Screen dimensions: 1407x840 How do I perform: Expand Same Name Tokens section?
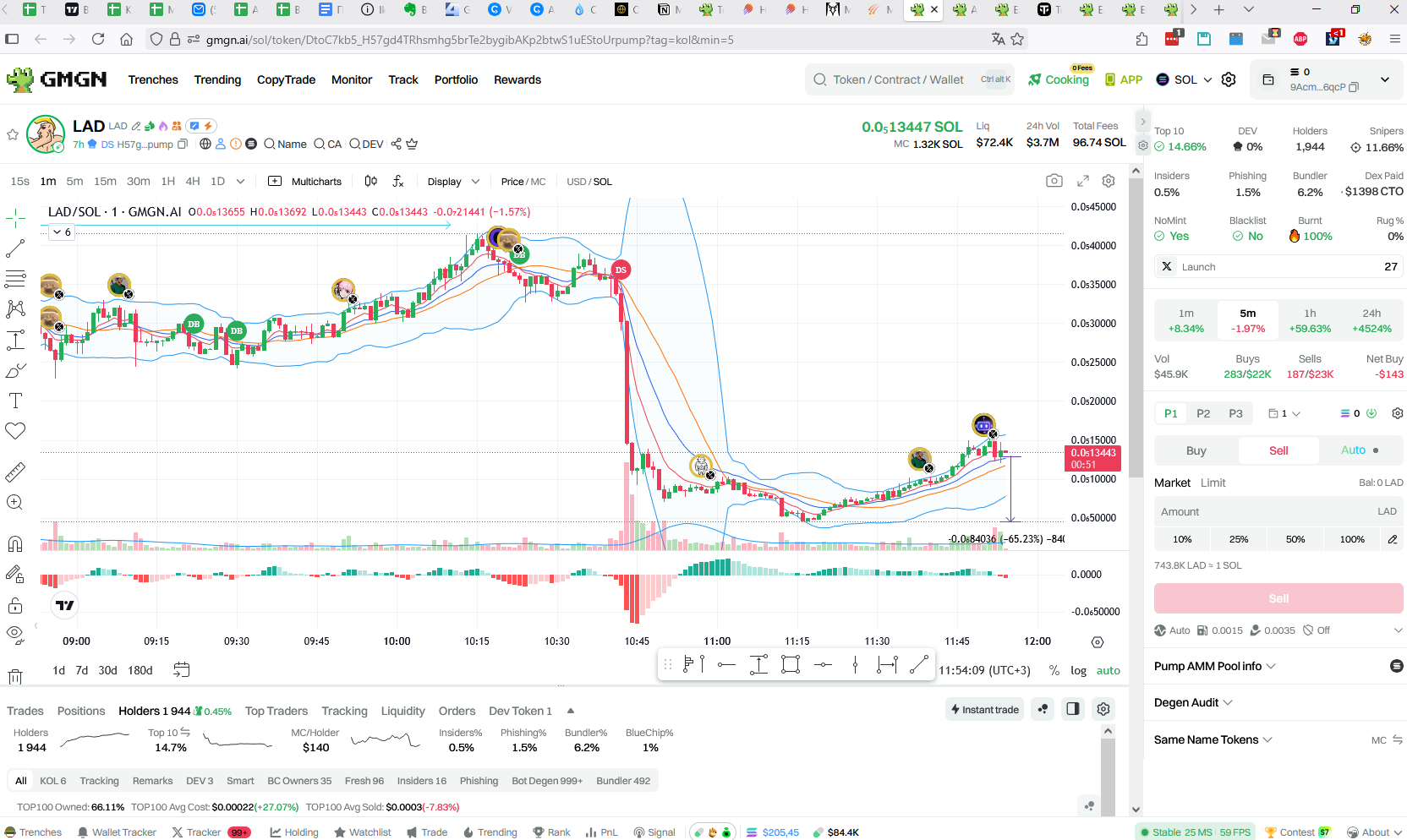[x=1213, y=739]
